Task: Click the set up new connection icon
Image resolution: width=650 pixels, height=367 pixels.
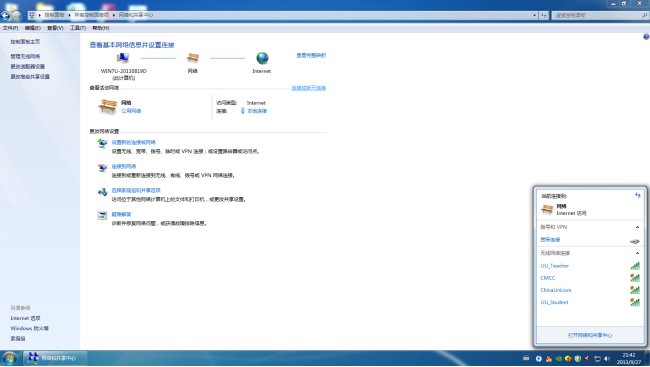Action: tap(102, 143)
